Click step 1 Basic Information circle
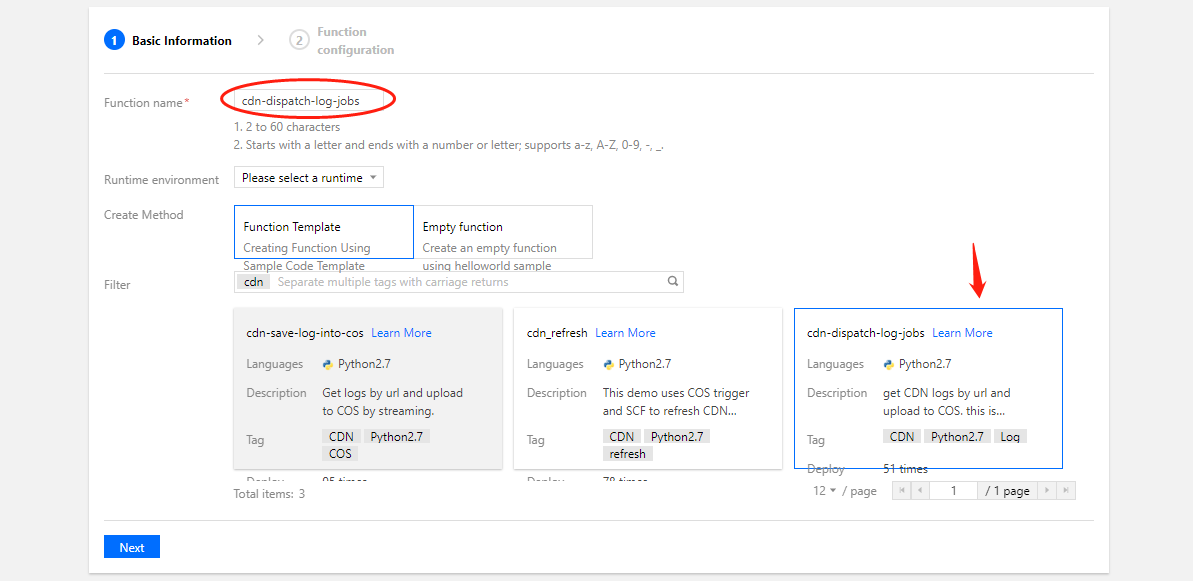 pyautogui.click(x=114, y=40)
